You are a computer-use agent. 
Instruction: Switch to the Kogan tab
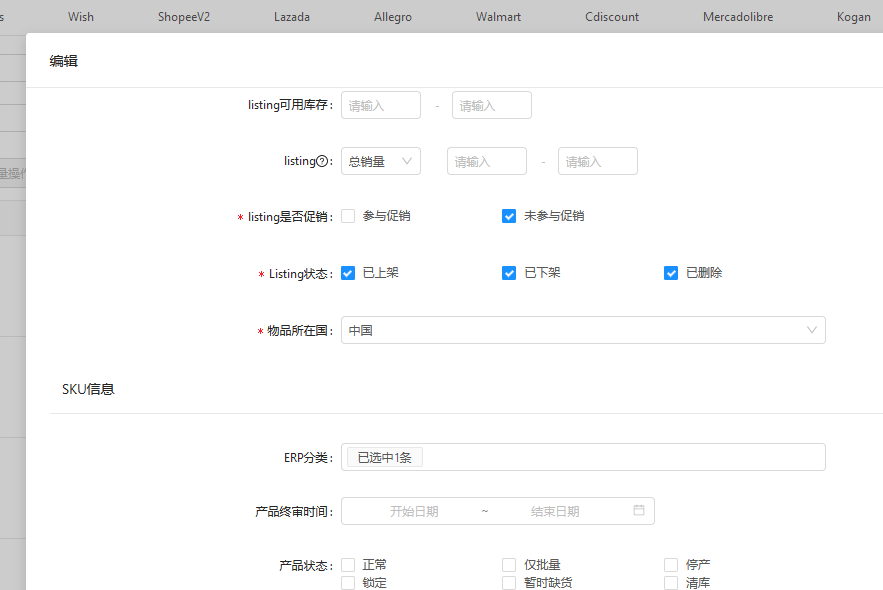point(854,17)
